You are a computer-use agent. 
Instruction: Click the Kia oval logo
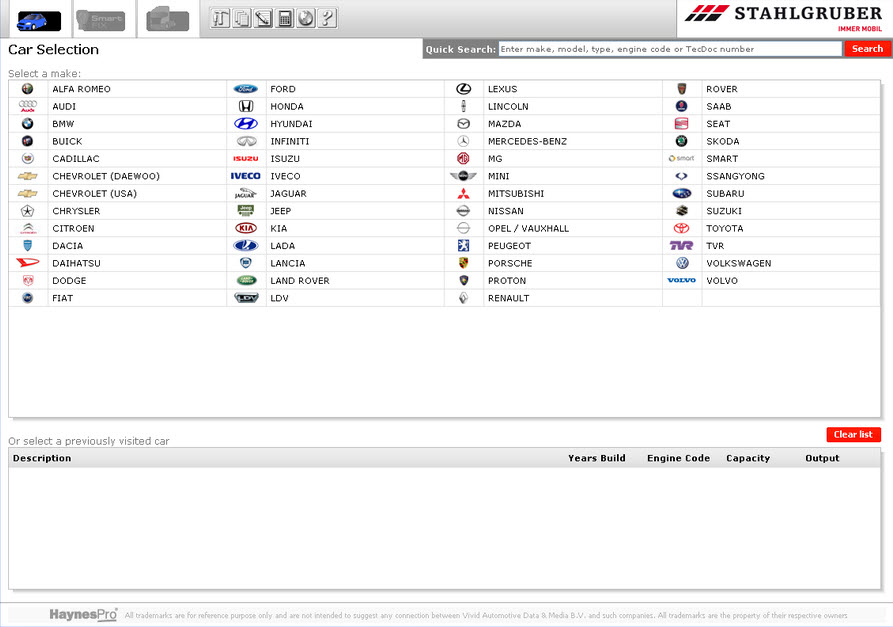point(245,228)
